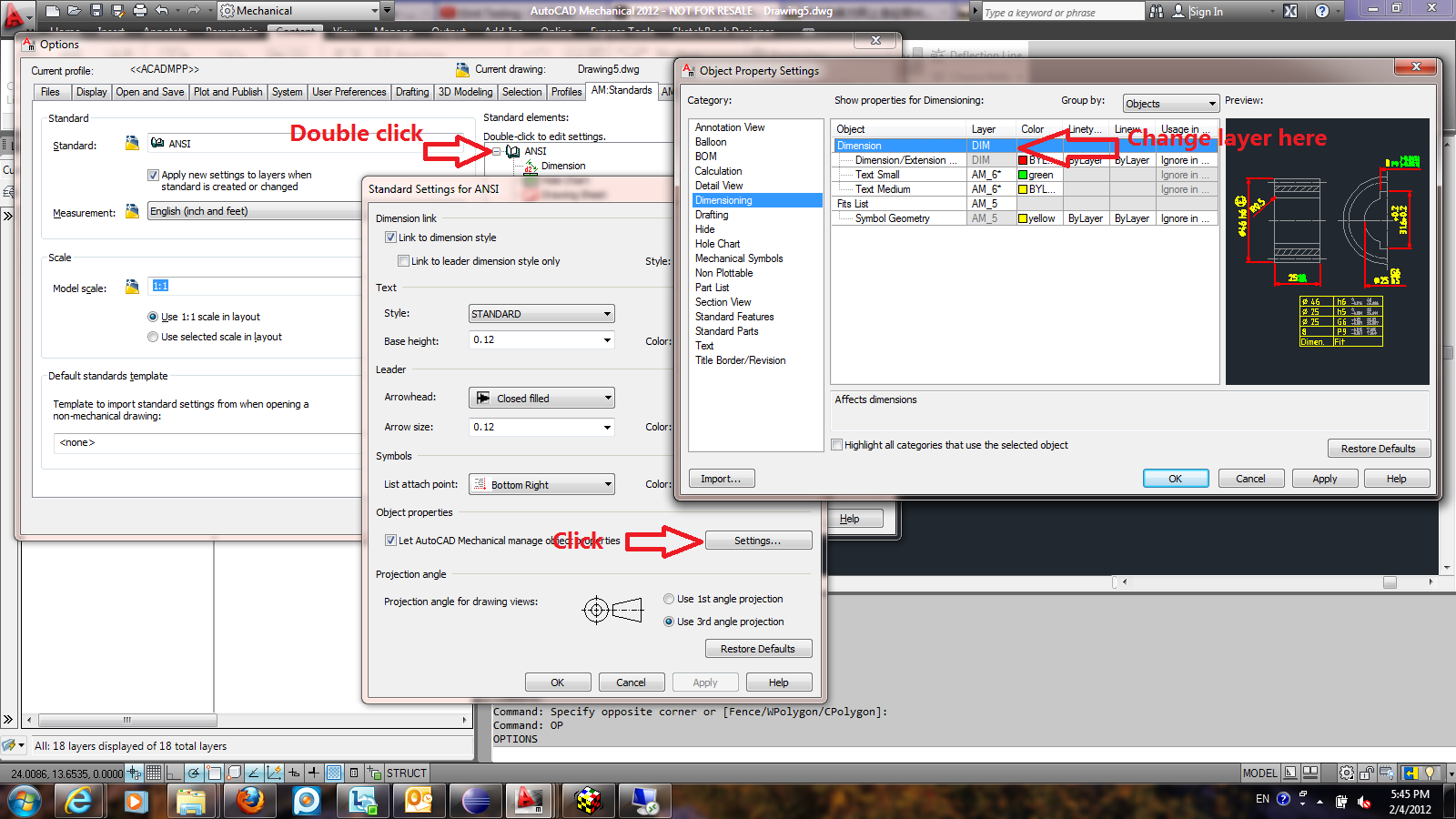Click the Plot (printer) icon in Quick Access toolbar
The width and height of the screenshot is (1456, 819).
139,11
